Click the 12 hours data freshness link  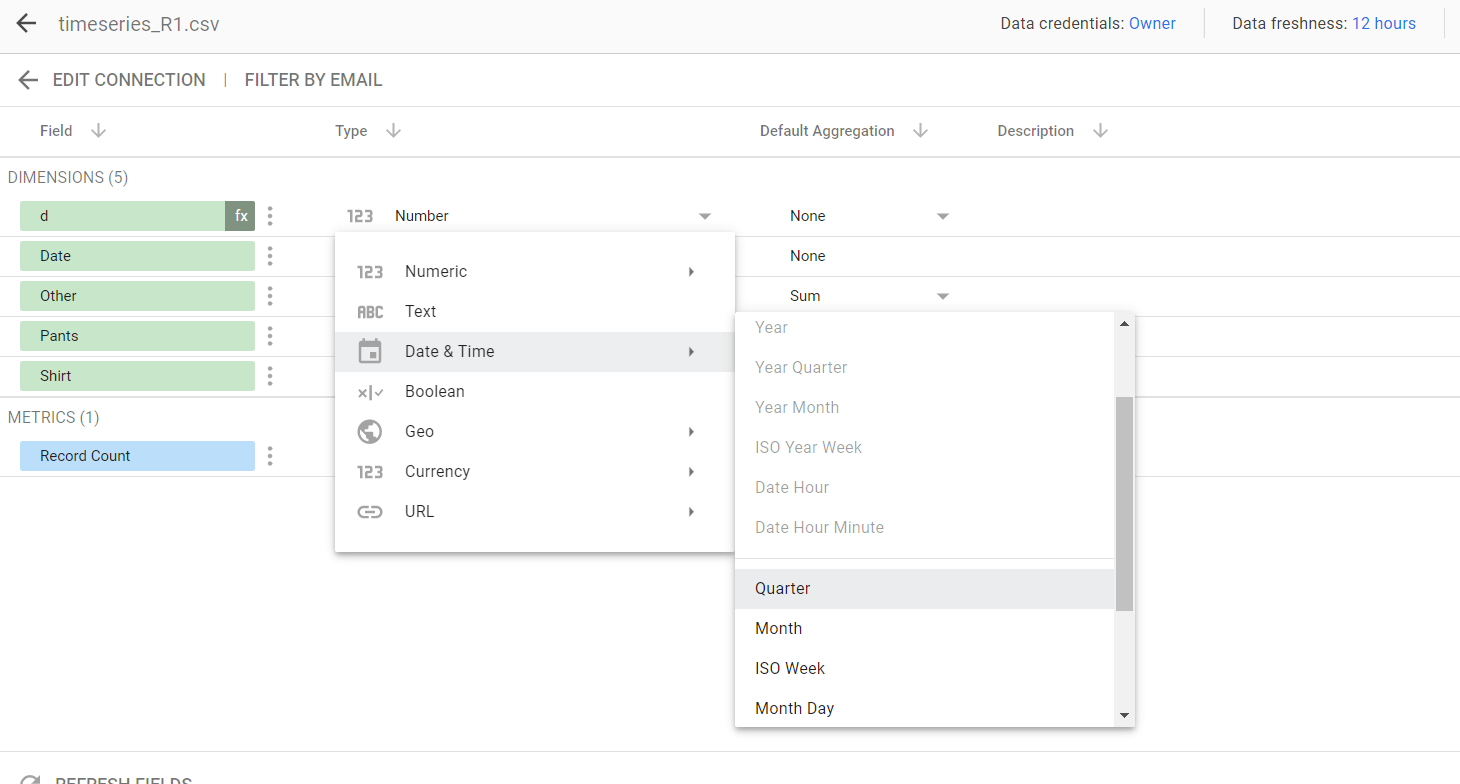[1383, 24]
